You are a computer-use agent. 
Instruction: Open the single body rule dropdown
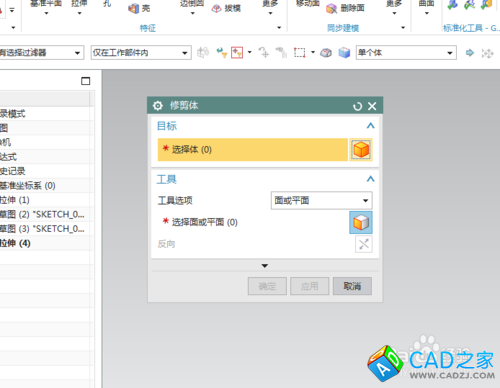click(406, 53)
